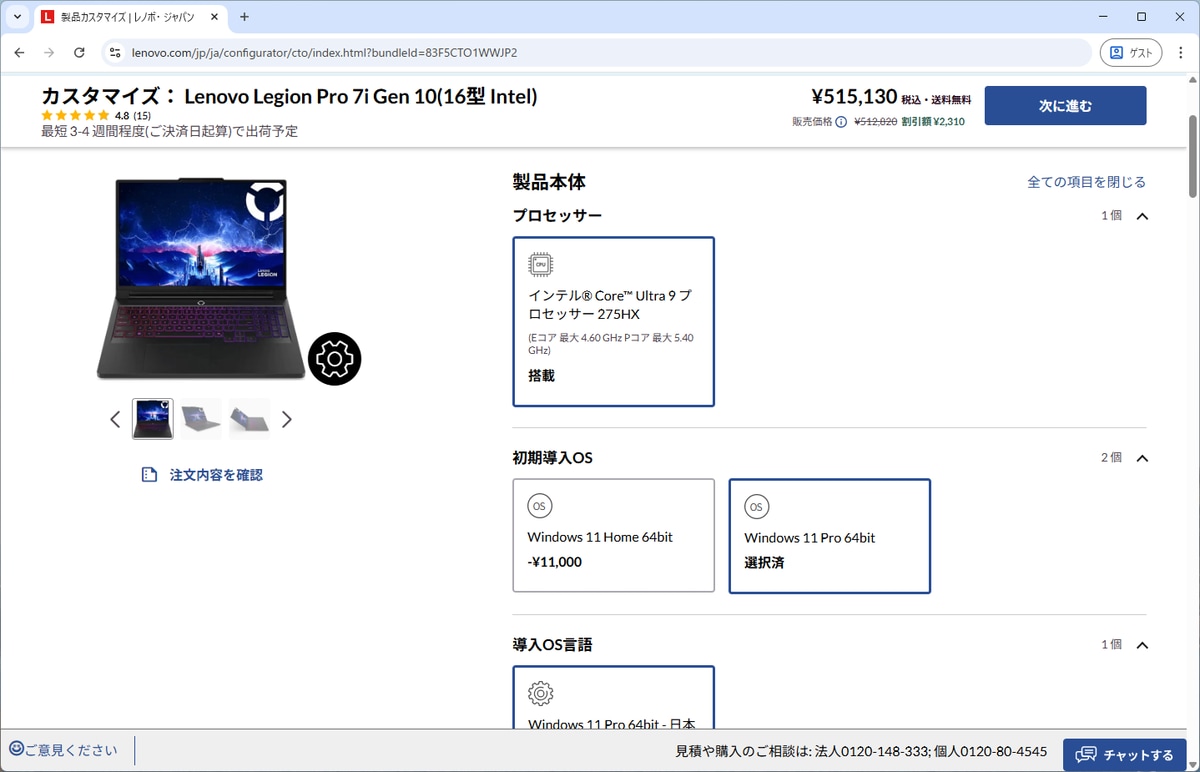Image resolution: width=1200 pixels, height=772 pixels.
Task: Collapse the プロセッサー section
Action: 1141,215
